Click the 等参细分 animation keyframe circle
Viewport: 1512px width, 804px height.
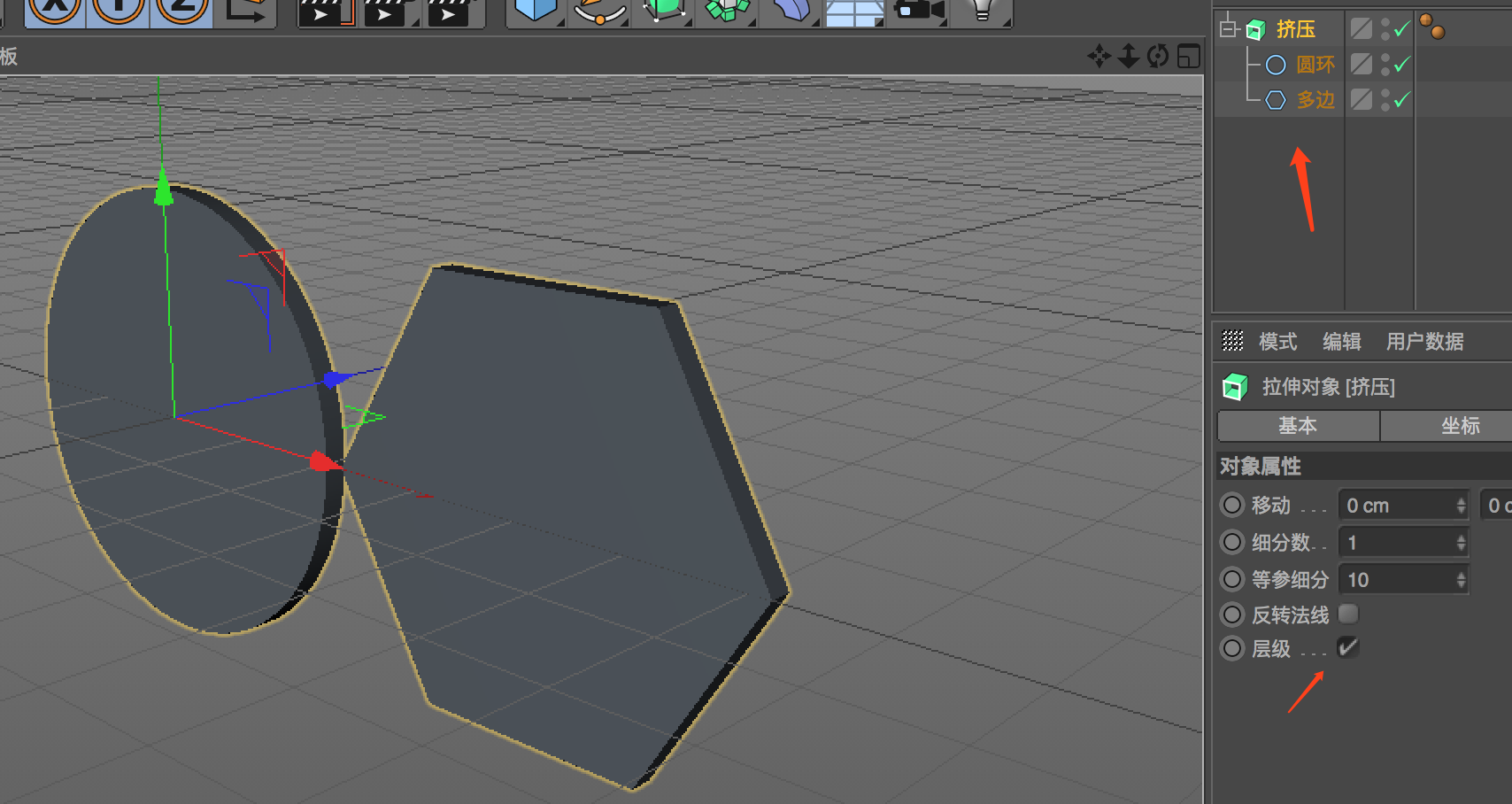[x=1232, y=579]
